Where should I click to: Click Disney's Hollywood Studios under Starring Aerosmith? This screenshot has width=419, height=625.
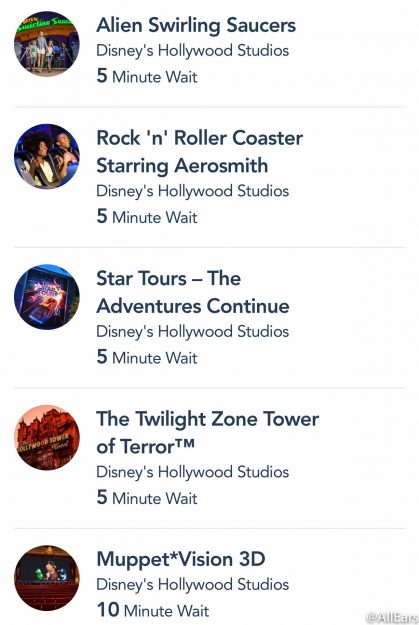(193, 191)
